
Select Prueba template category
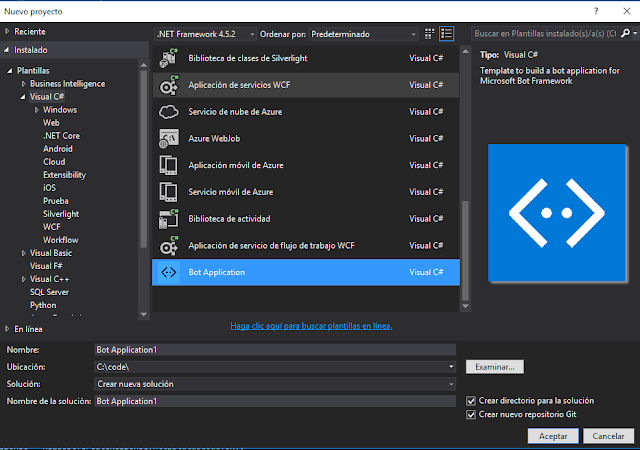pyautogui.click(x=56, y=201)
